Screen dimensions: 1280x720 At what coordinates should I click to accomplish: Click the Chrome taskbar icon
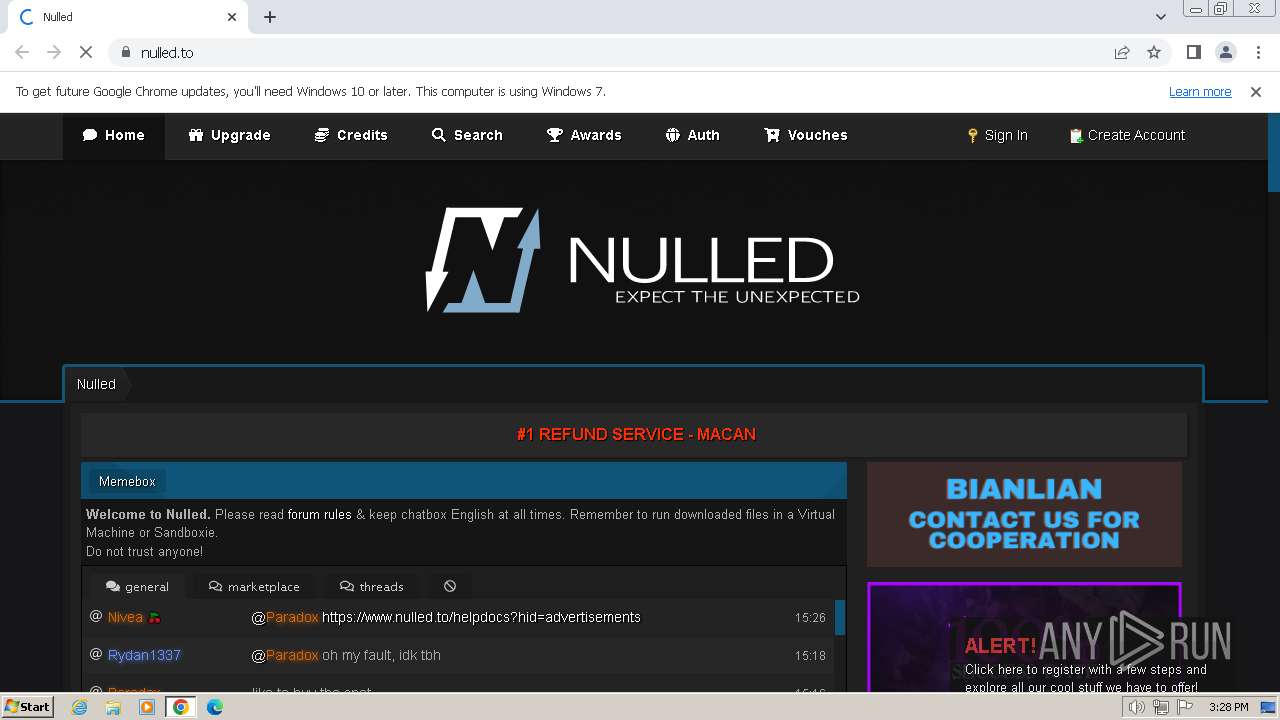click(x=180, y=707)
